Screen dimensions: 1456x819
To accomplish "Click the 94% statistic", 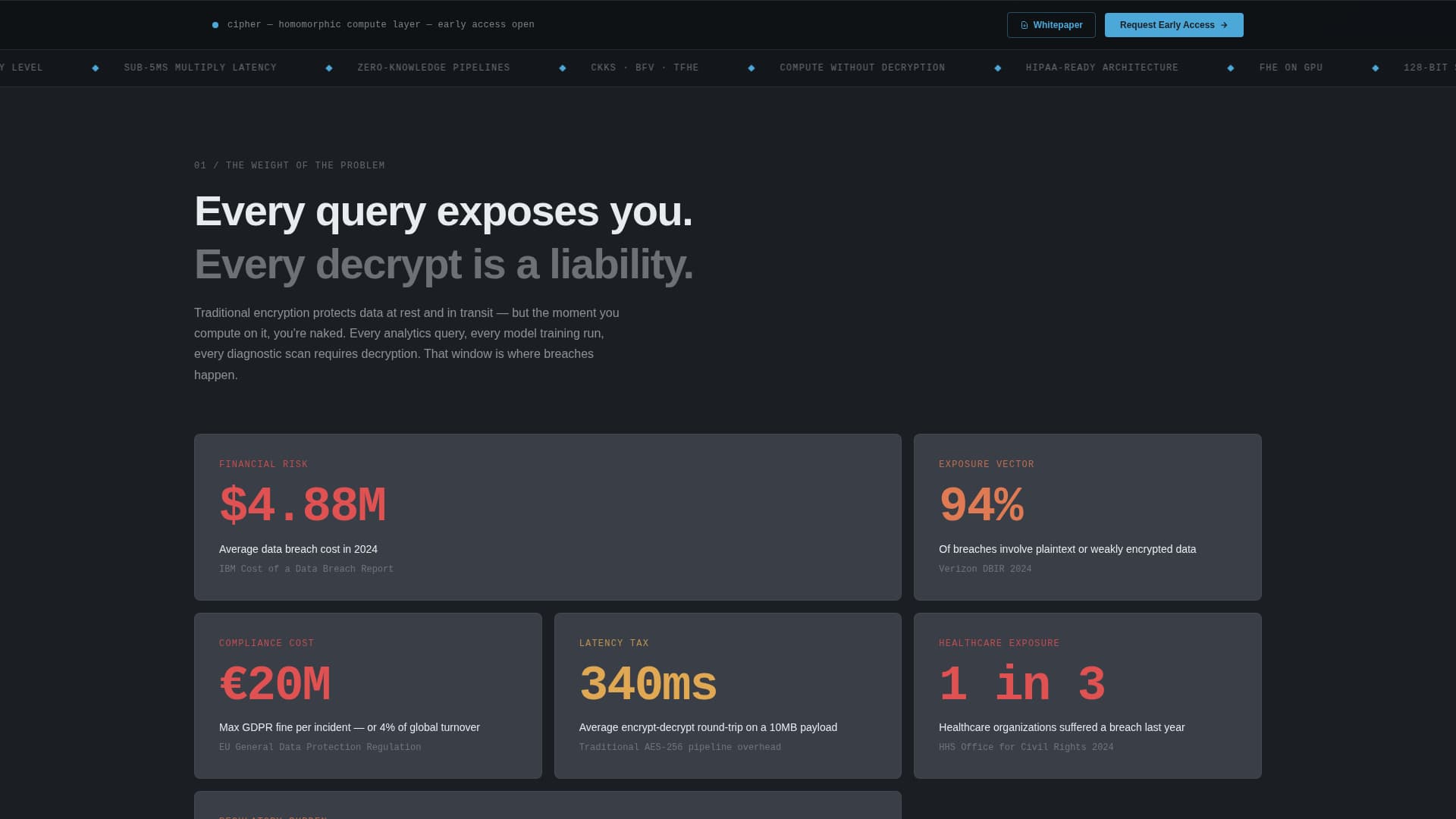I will tap(981, 505).
